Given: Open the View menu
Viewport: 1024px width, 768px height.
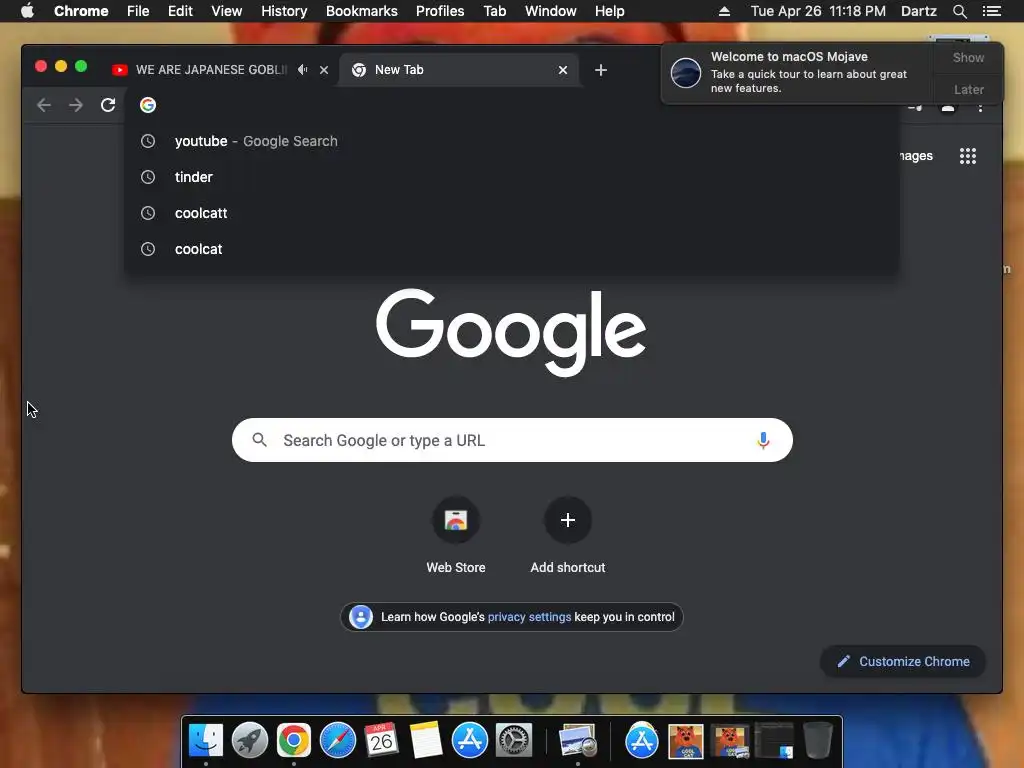Looking at the screenshot, I should [x=227, y=11].
